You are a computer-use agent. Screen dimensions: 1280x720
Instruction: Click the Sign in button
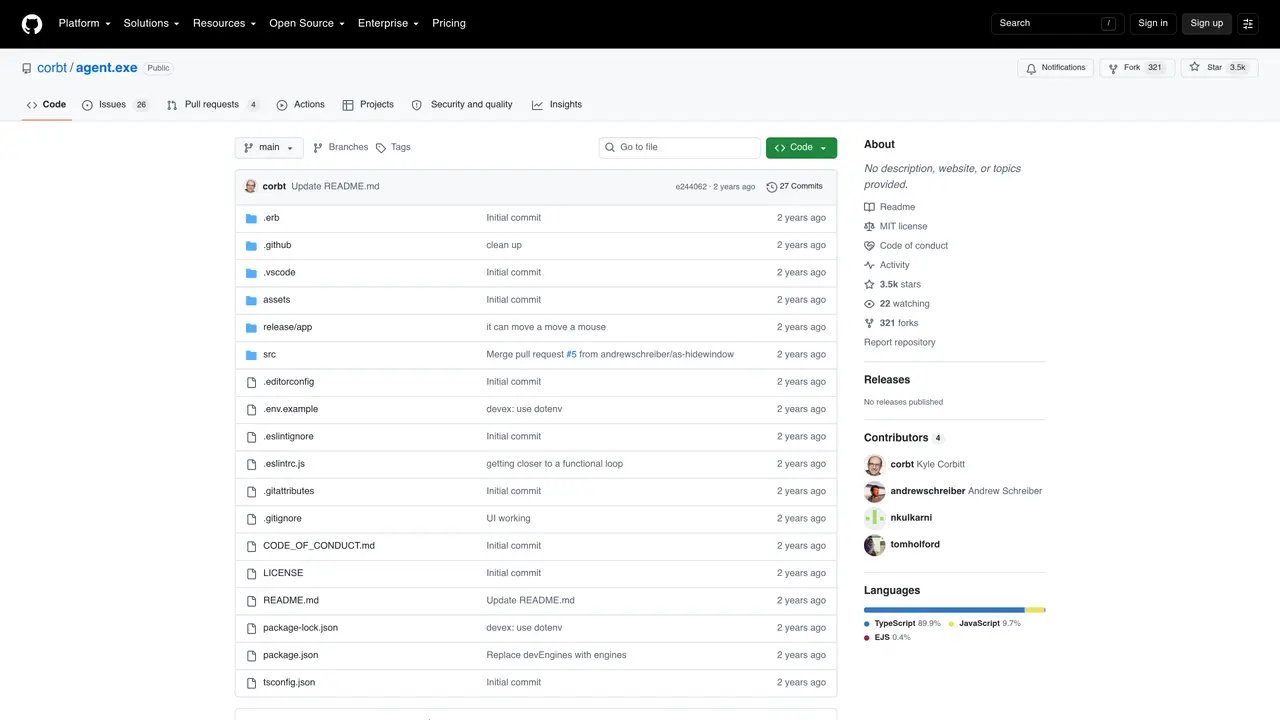[1153, 24]
